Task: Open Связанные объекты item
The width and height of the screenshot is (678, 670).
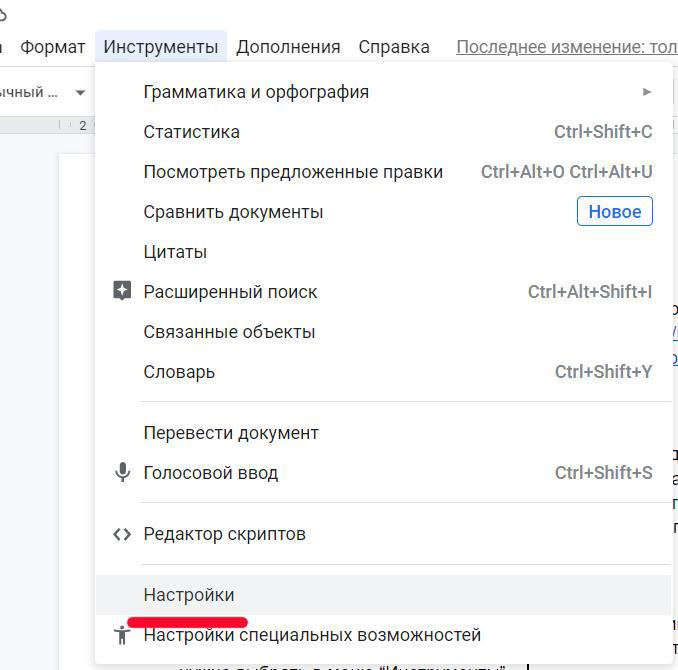Action: 229,332
